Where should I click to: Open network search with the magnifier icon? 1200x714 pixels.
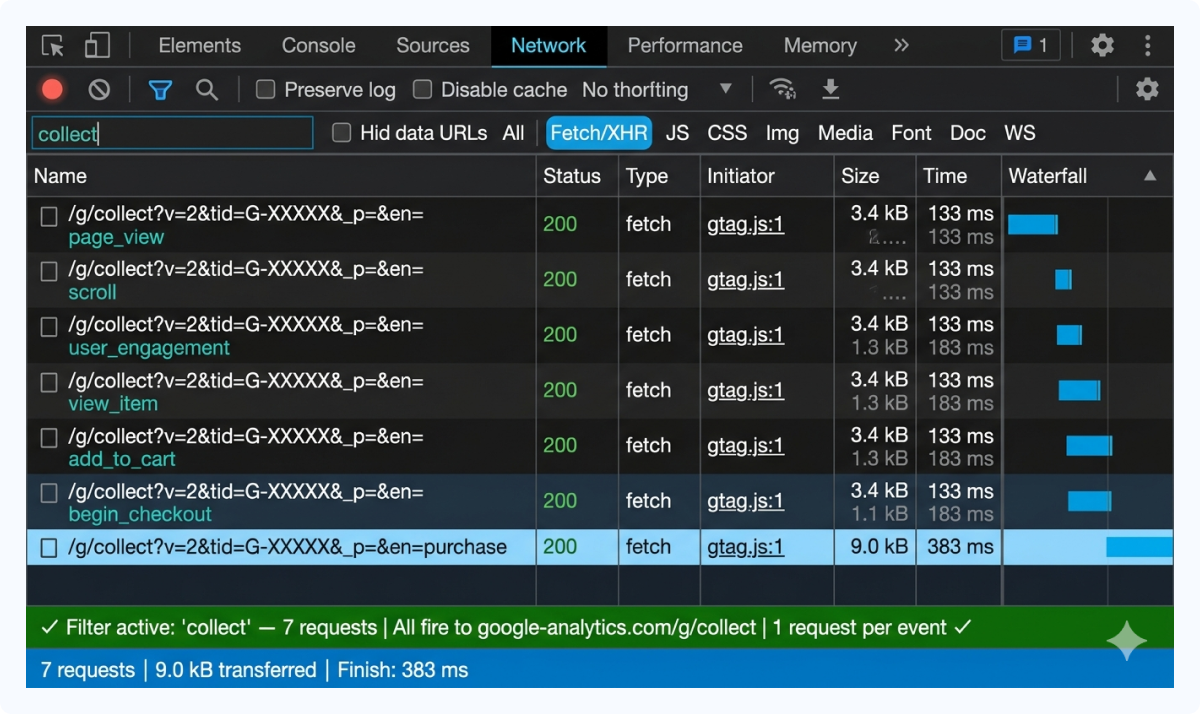(x=207, y=90)
